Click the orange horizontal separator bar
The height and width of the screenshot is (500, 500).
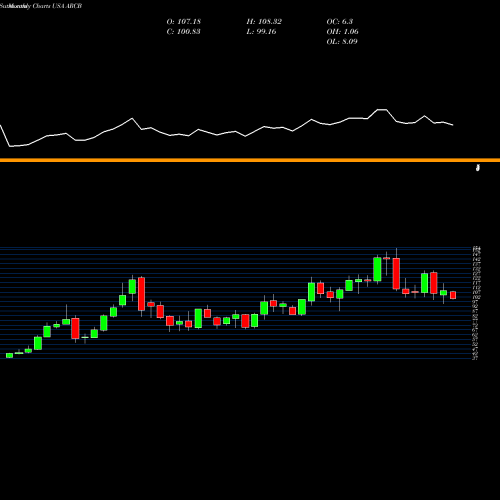point(250,160)
